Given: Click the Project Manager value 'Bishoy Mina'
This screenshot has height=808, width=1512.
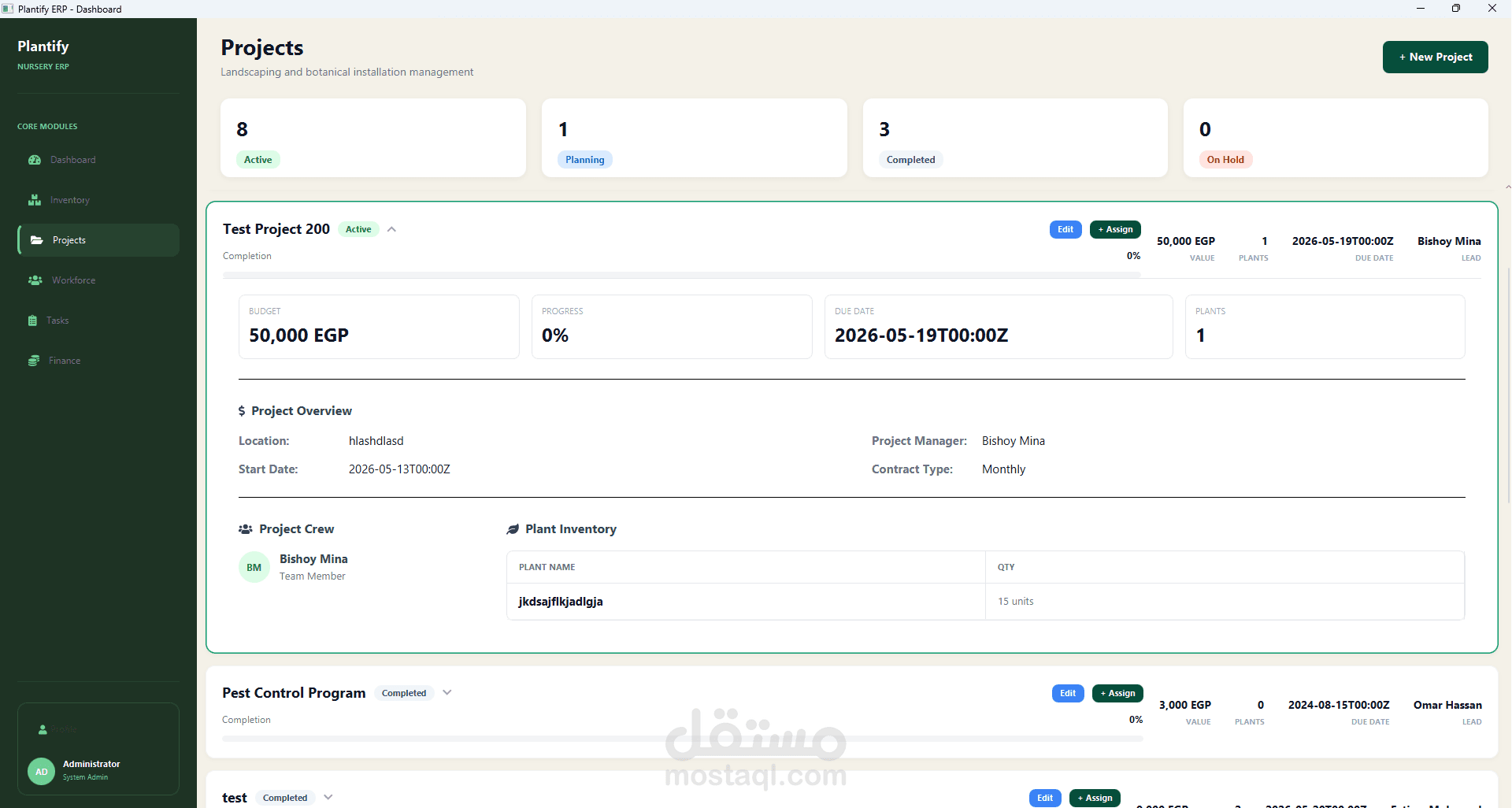Looking at the screenshot, I should point(1014,441).
